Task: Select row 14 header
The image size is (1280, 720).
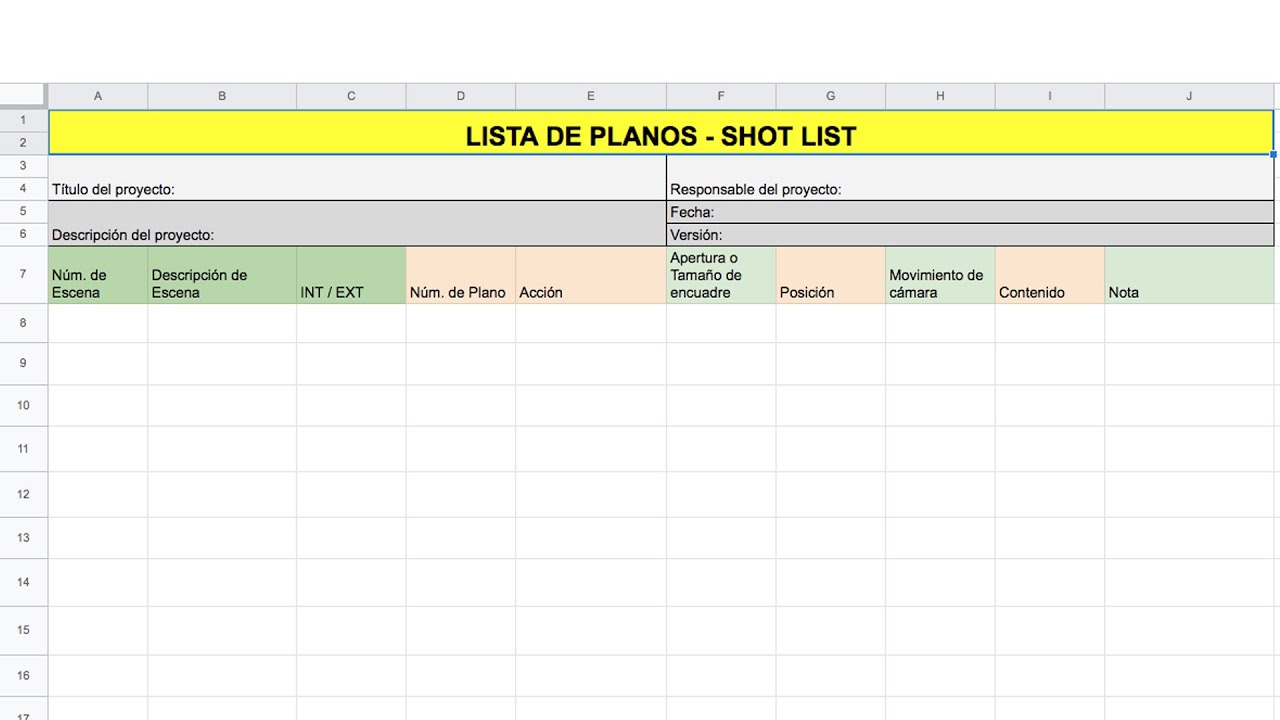Action: (23, 583)
